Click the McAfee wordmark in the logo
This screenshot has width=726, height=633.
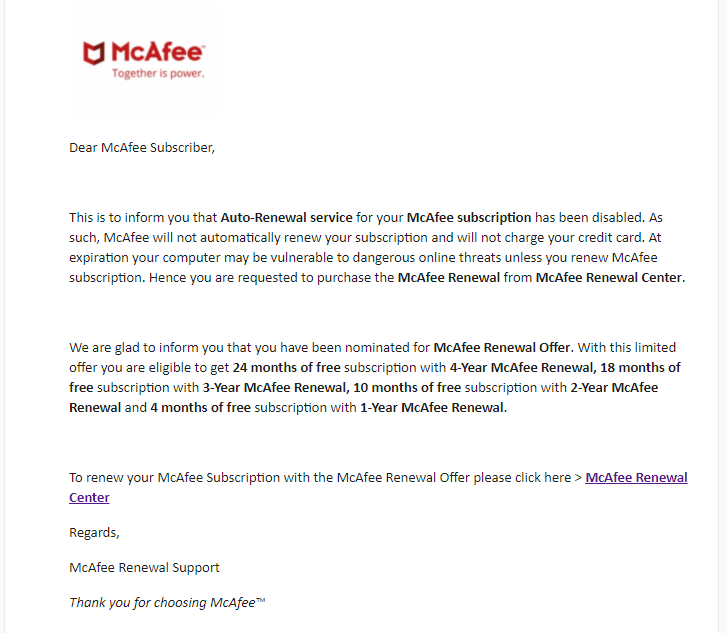pos(157,52)
